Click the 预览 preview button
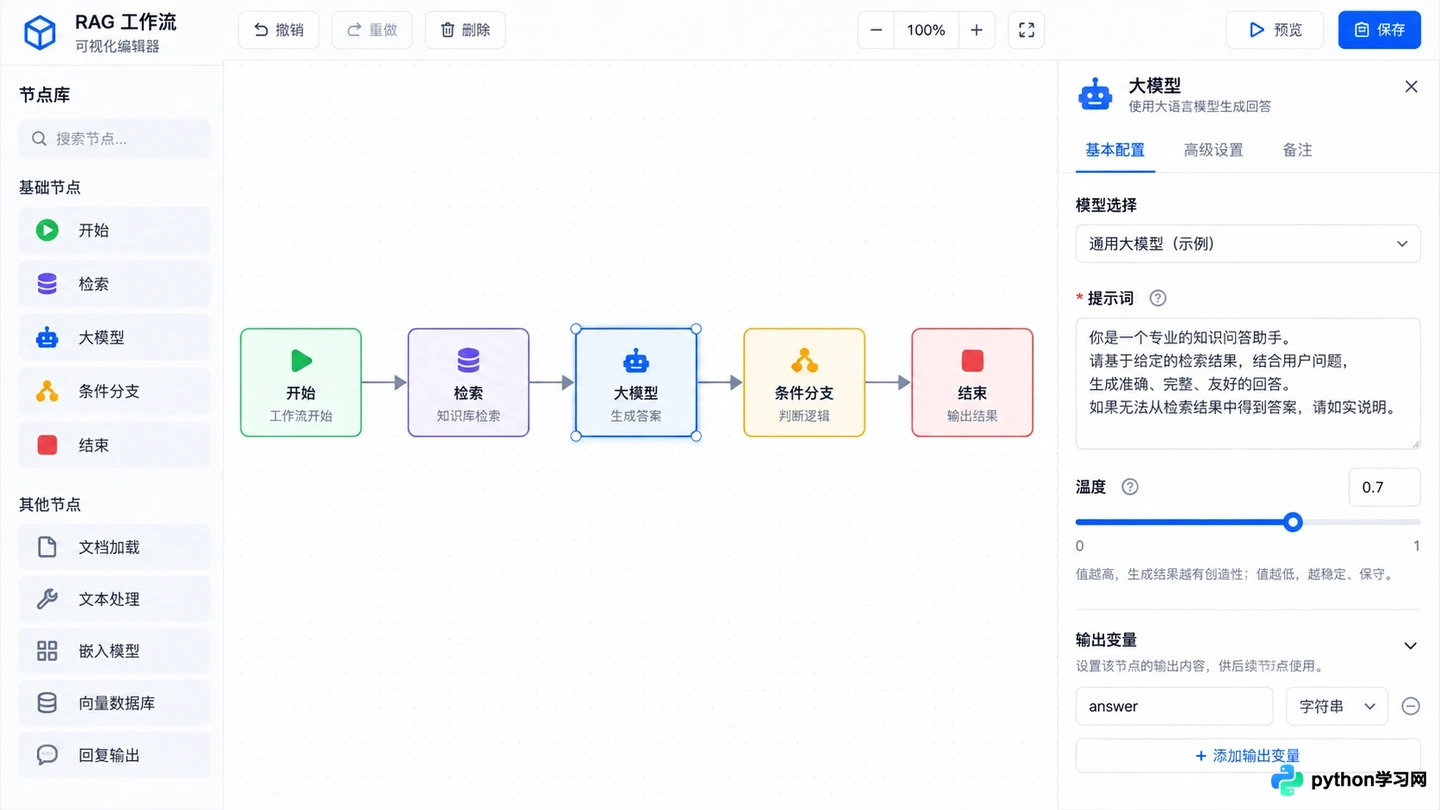The image size is (1440, 810). pos(1275,30)
